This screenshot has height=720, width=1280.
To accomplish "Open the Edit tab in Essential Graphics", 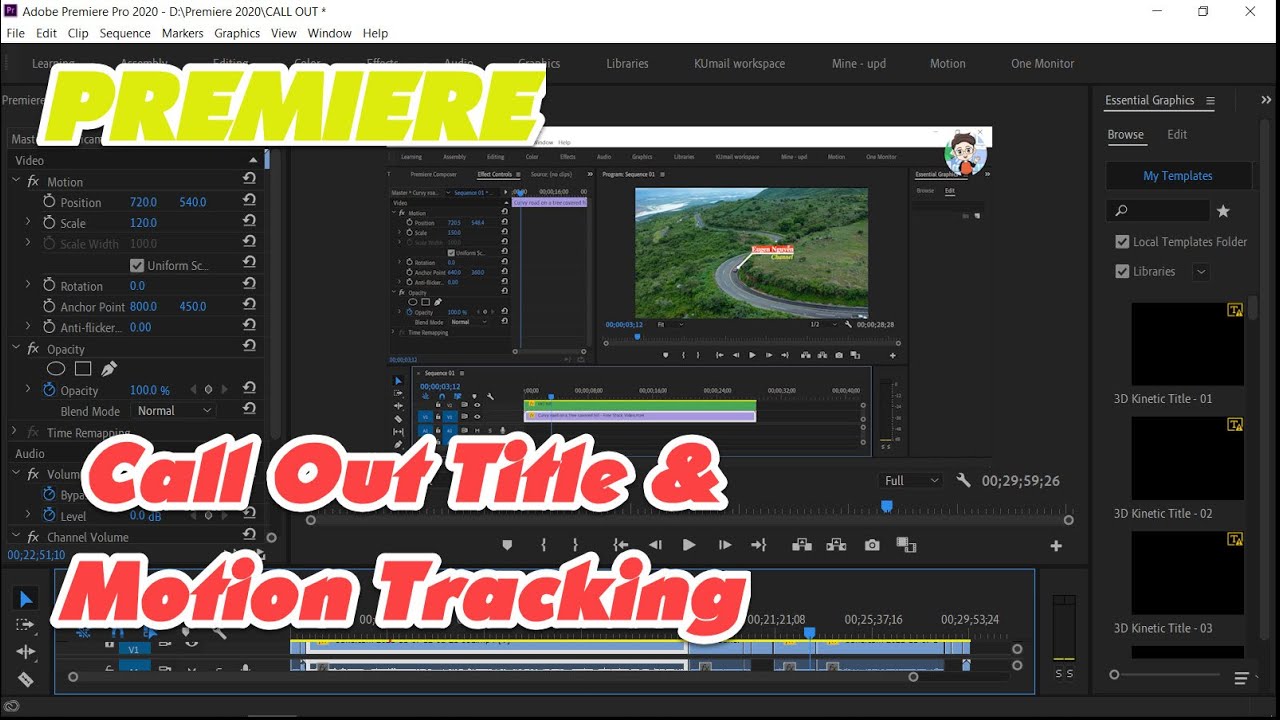I will (1177, 134).
